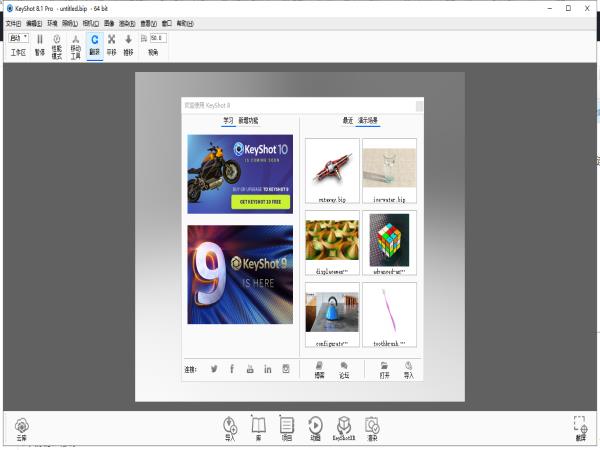The height and width of the screenshot is (450, 600).
Task: Open the 动画 animation panel
Action: pos(315,427)
